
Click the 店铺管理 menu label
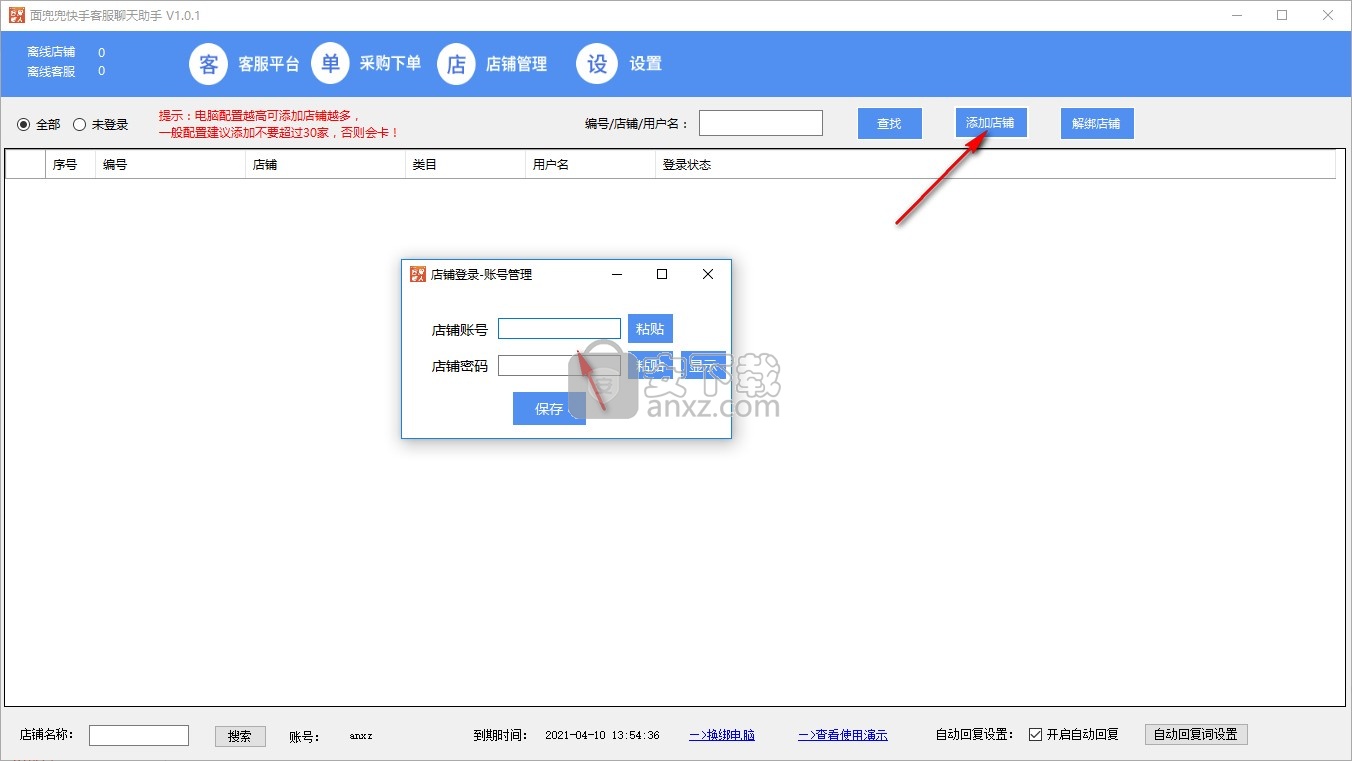click(x=517, y=64)
